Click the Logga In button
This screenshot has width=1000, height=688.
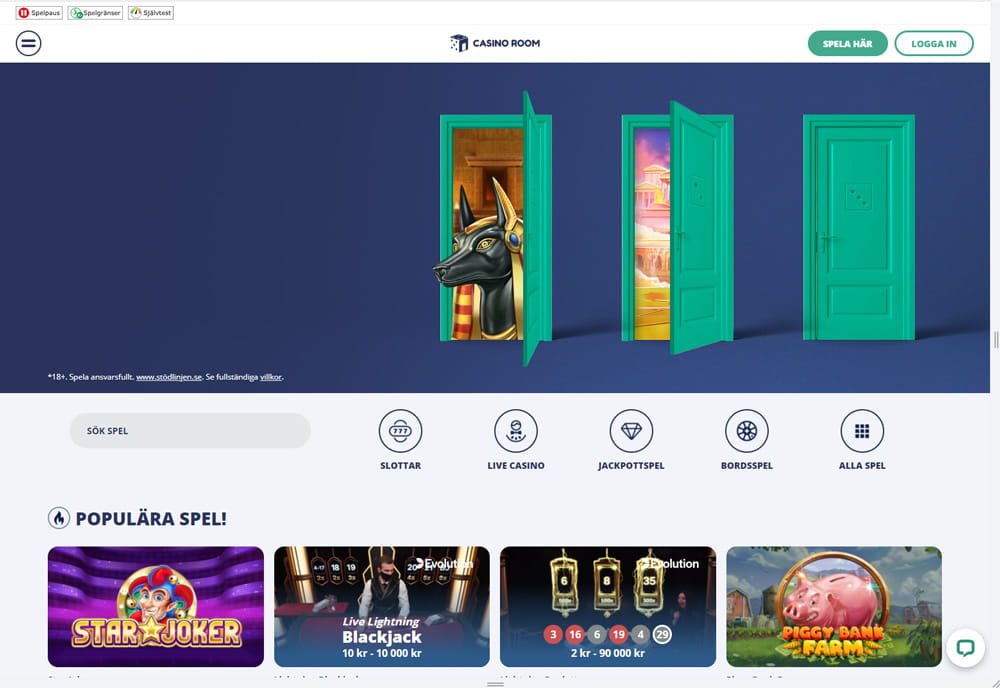pos(934,43)
